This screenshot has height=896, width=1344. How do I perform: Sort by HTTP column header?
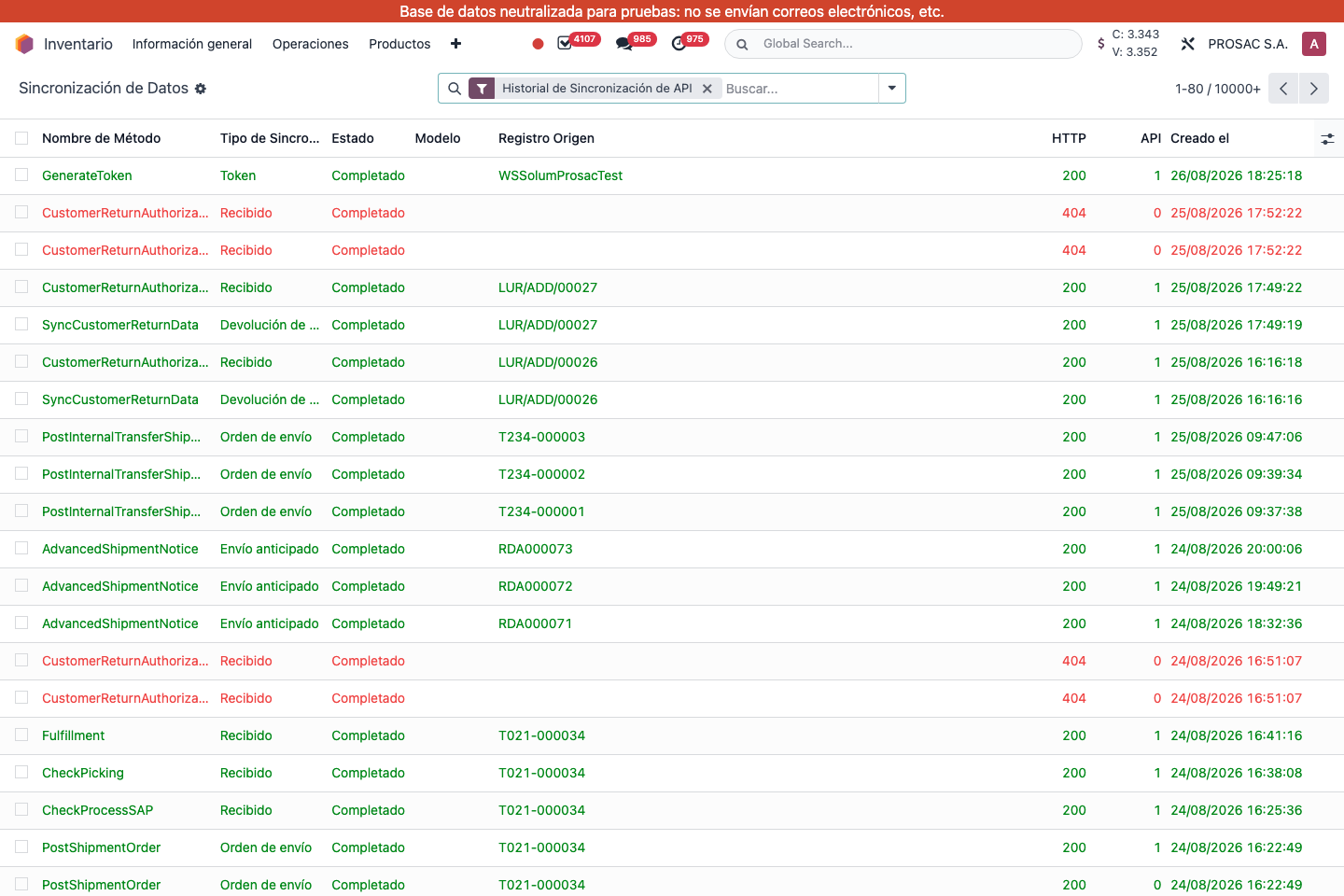[1069, 138]
